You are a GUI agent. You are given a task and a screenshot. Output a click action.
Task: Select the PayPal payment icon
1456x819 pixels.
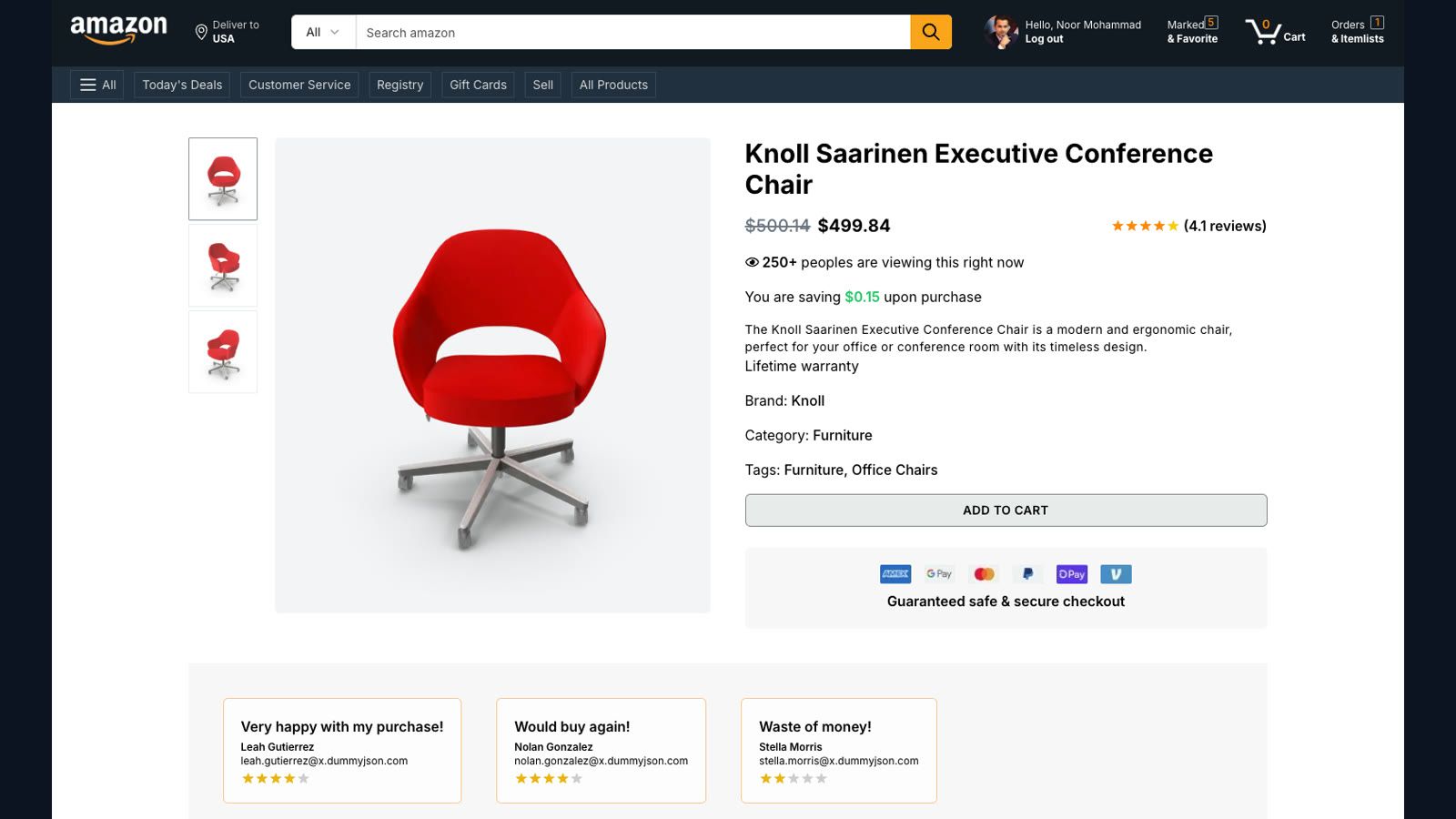1027,574
